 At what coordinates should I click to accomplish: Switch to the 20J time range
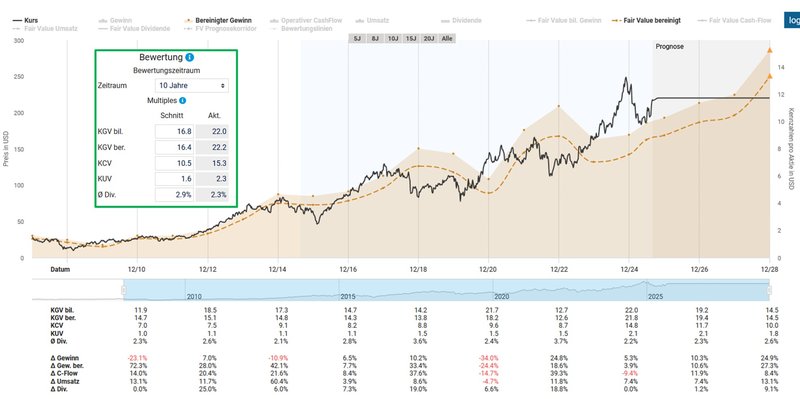point(429,39)
